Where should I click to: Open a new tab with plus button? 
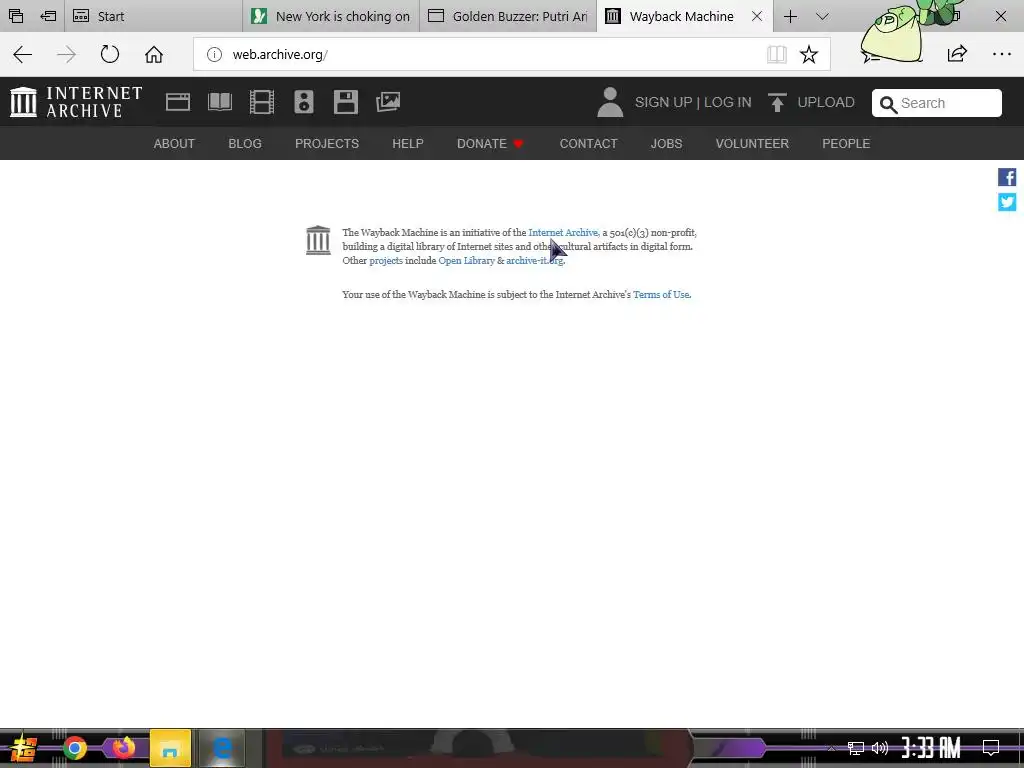tap(790, 16)
